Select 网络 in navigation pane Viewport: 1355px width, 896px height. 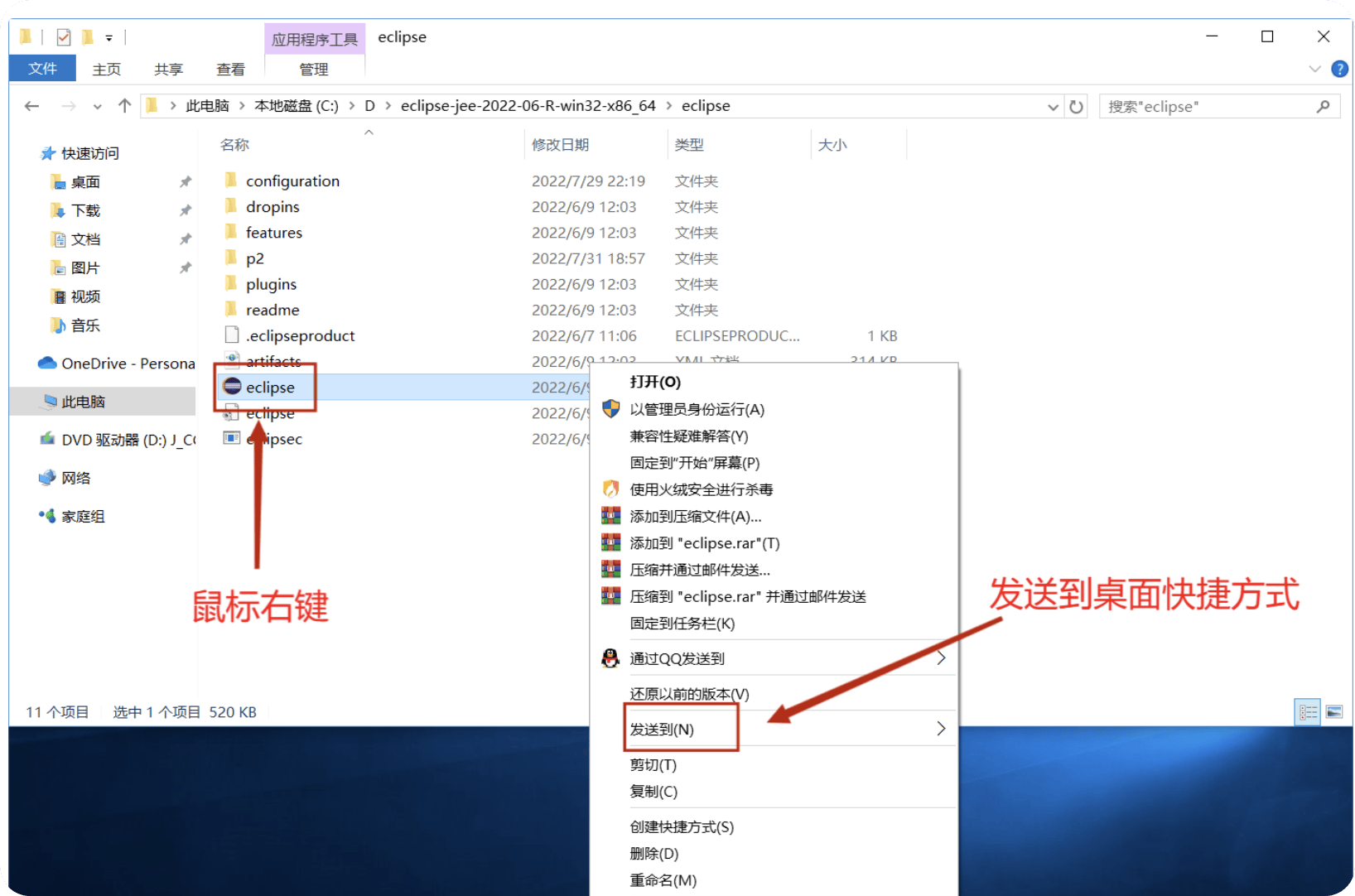[x=75, y=478]
